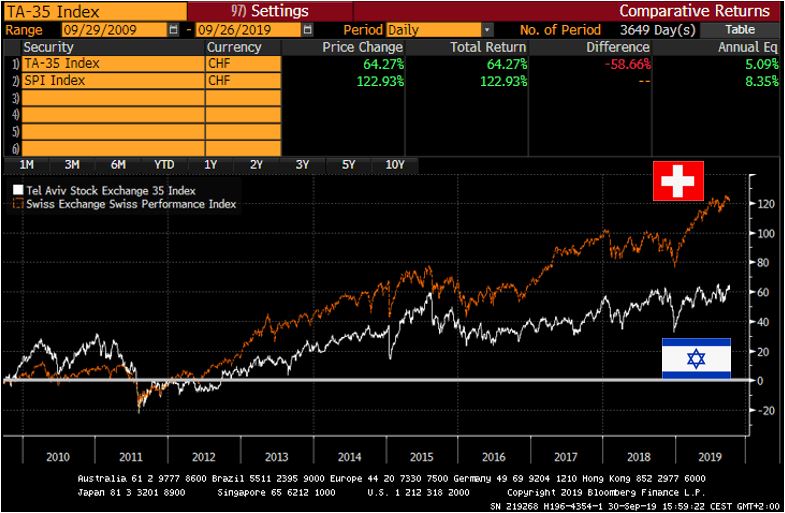Screen dimensions: 785x513
Task: Click the SPI Index security field
Action: point(113,81)
